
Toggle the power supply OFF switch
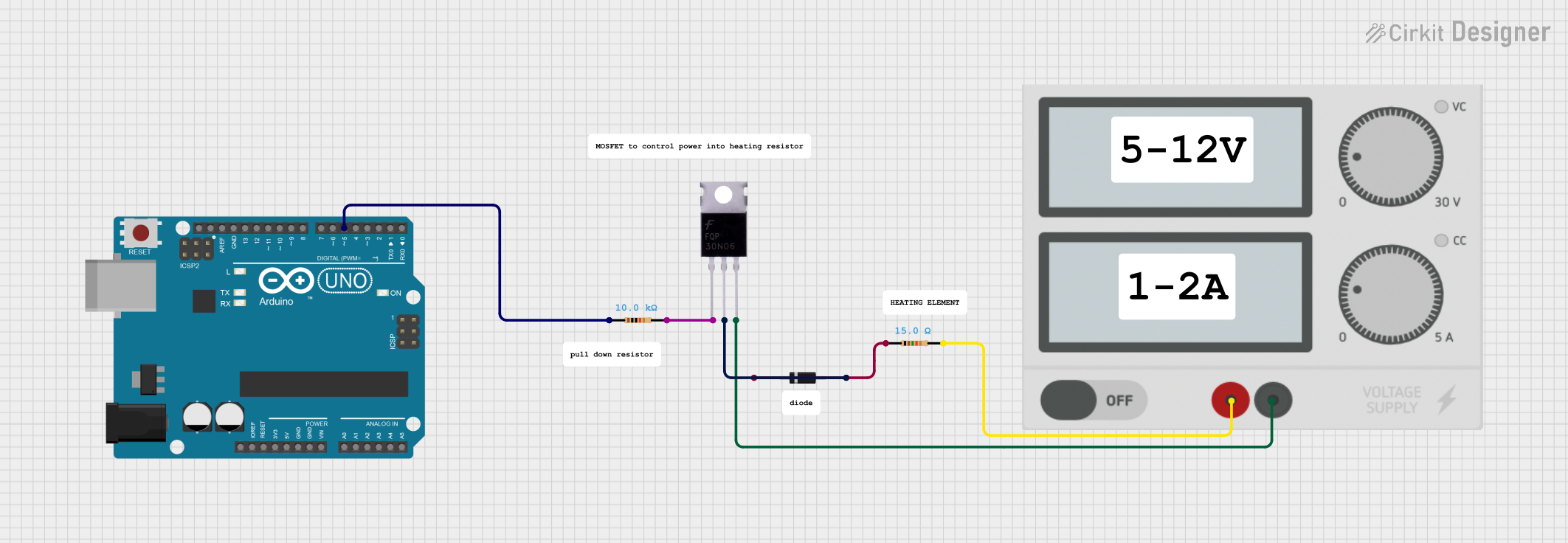tap(1094, 400)
